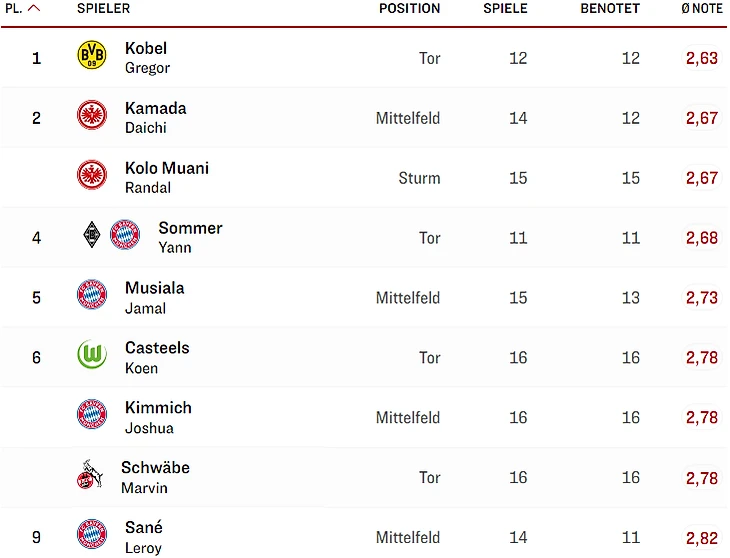Click Kobel's 2,63 rating badge

pyautogui.click(x=701, y=58)
